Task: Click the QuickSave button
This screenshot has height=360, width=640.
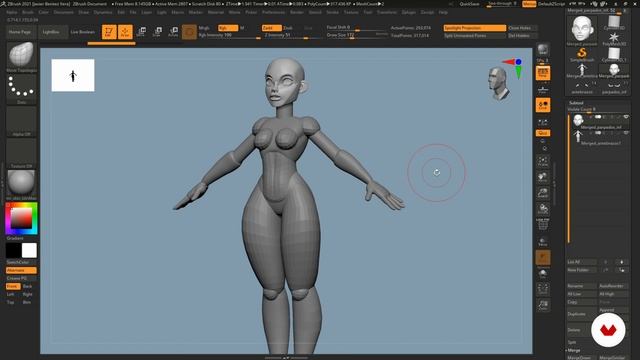Action: pyautogui.click(x=469, y=4)
